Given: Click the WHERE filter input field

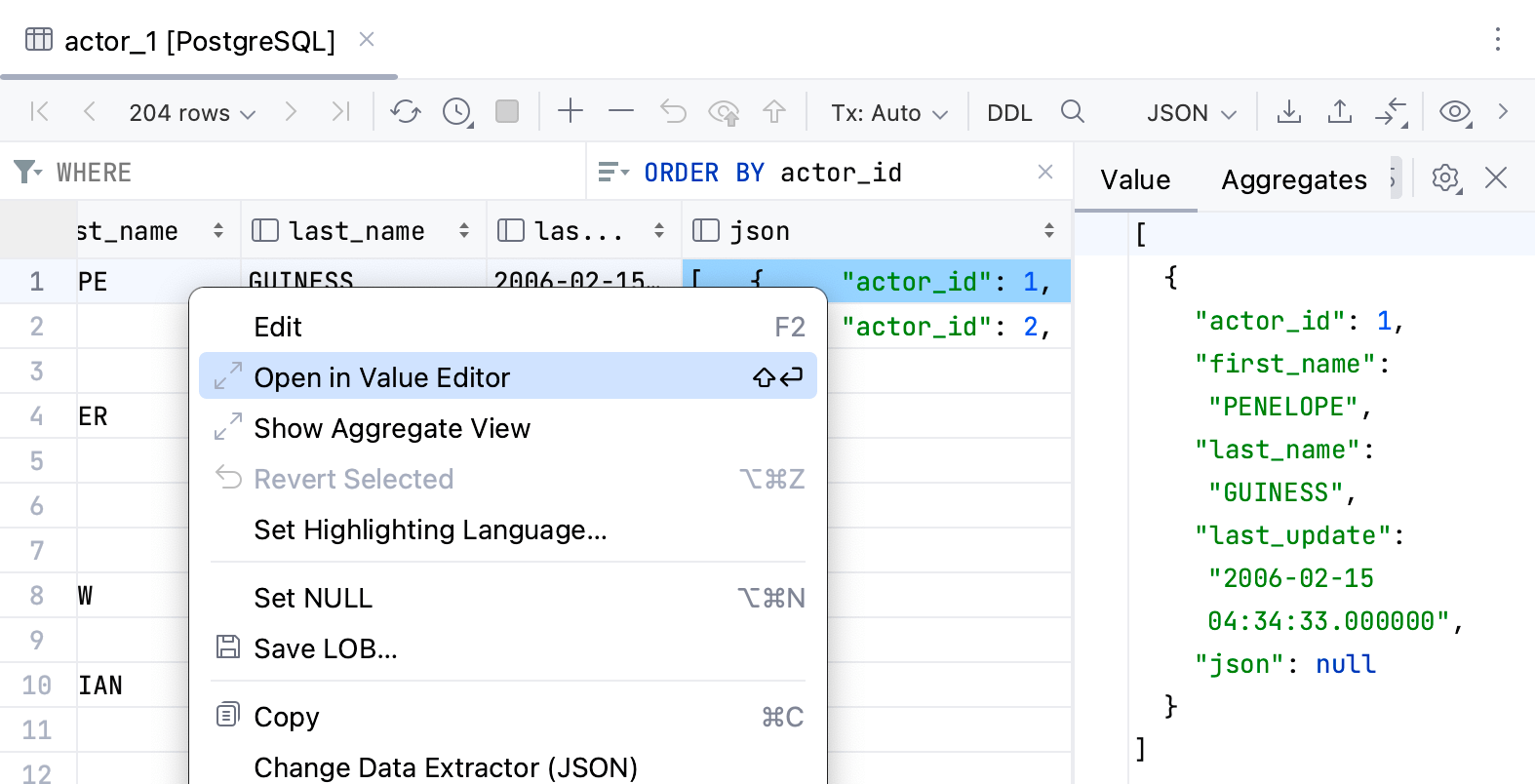Looking at the screenshot, I should [x=312, y=173].
